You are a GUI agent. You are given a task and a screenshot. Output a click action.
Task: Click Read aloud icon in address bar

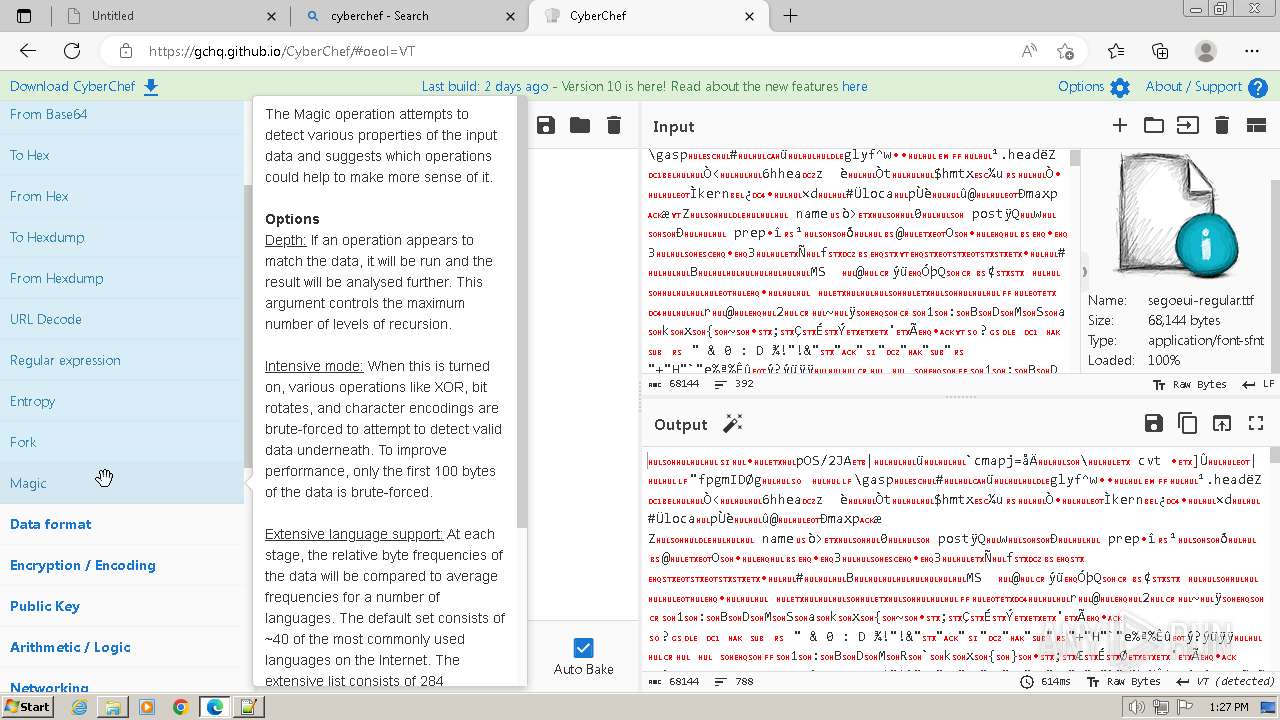1029,51
